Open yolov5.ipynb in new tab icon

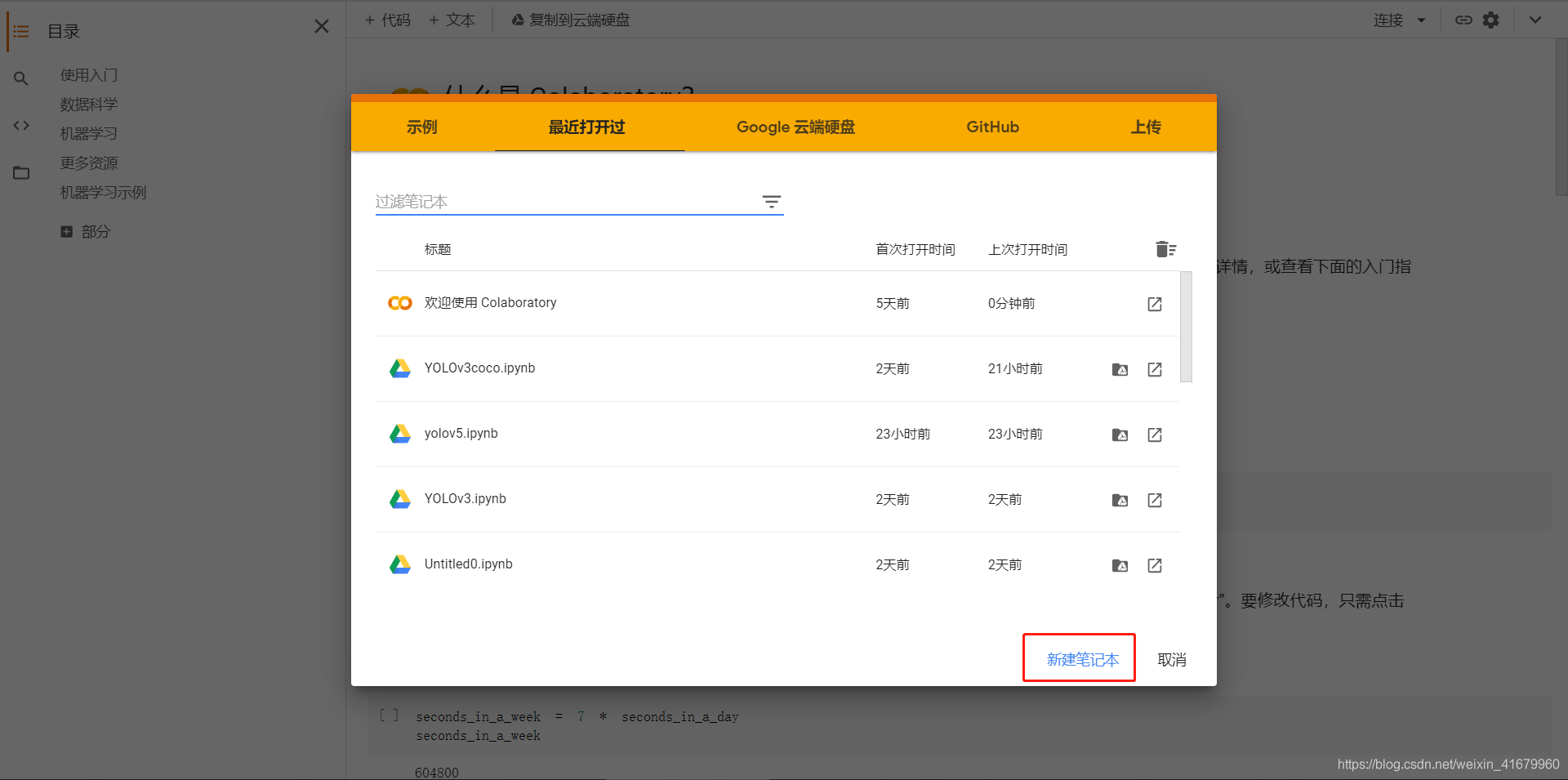click(1155, 435)
